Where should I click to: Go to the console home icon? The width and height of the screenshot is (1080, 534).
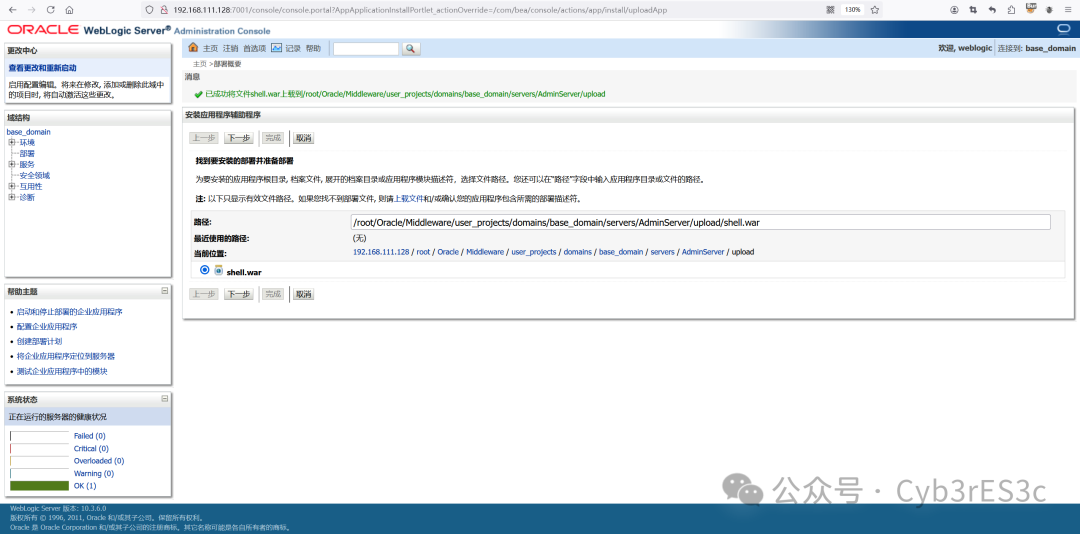pyautogui.click(x=194, y=48)
